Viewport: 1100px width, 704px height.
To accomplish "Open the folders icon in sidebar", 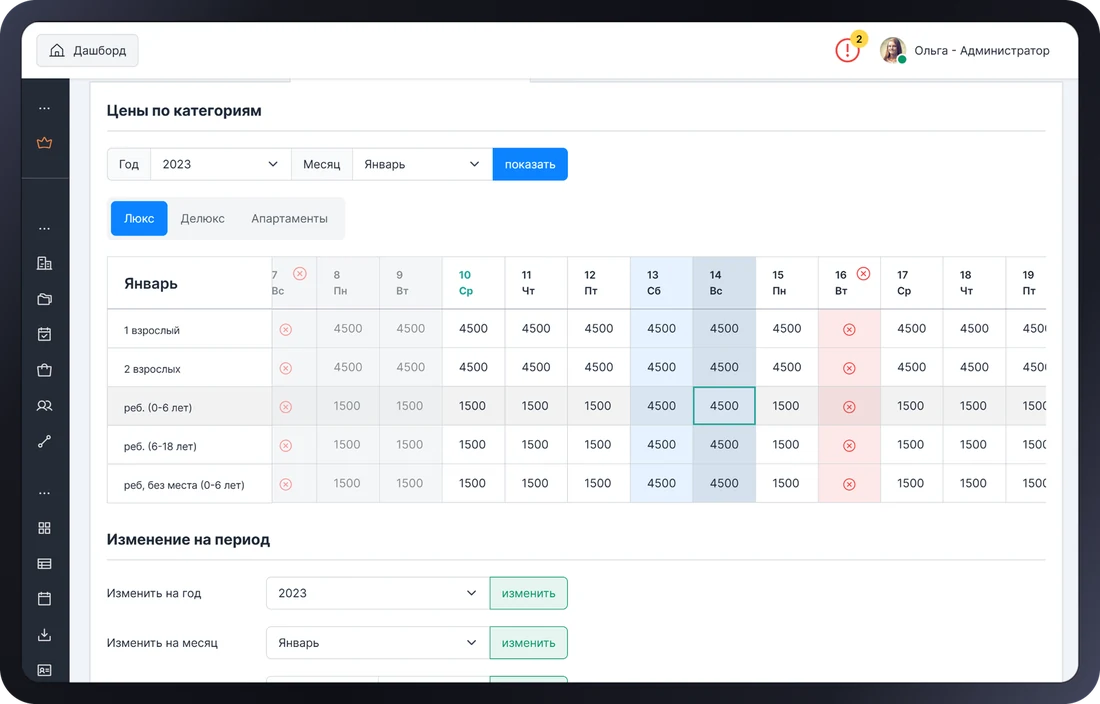I will pyautogui.click(x=44, y=299).
